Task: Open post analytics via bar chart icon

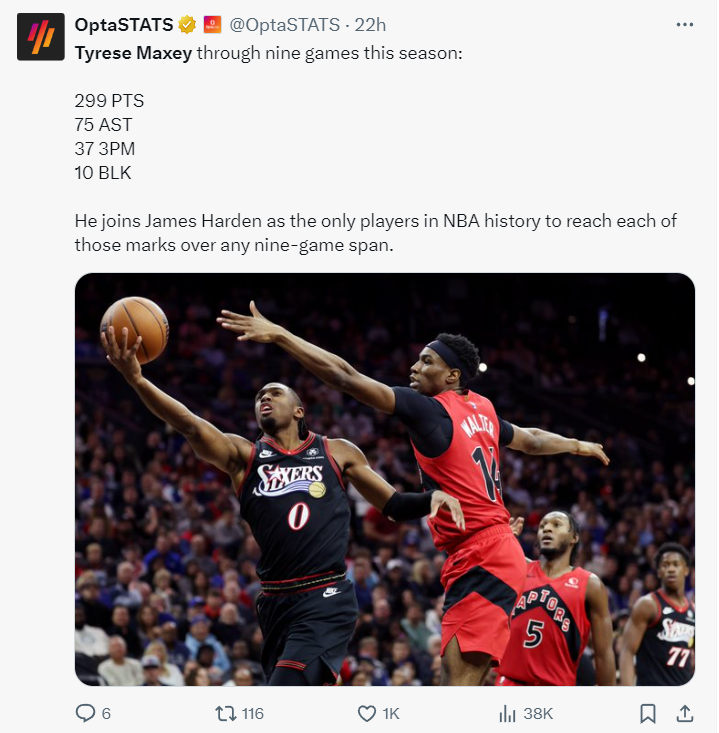Action: [507, 713]
